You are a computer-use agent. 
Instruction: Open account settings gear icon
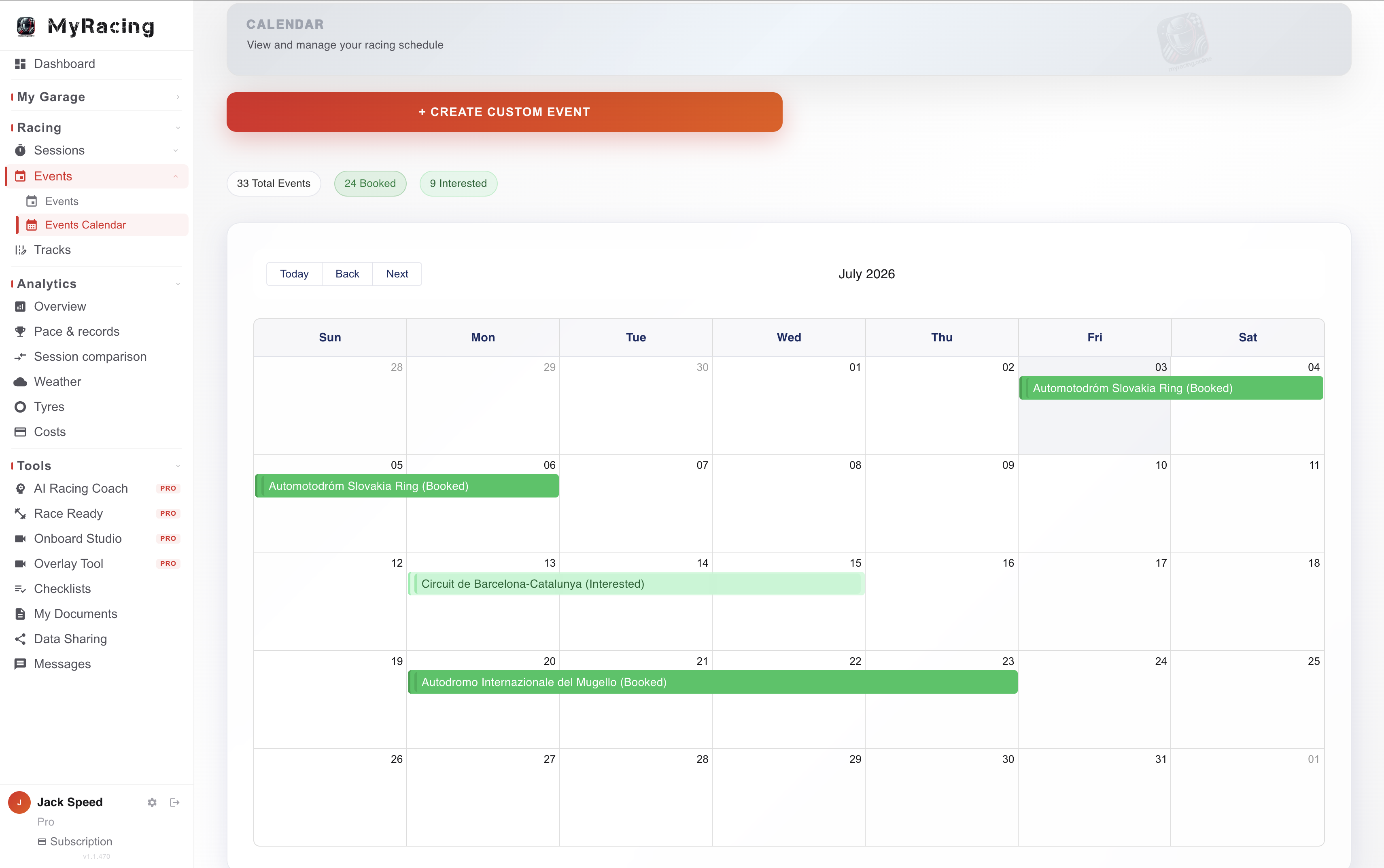(152, 802)
